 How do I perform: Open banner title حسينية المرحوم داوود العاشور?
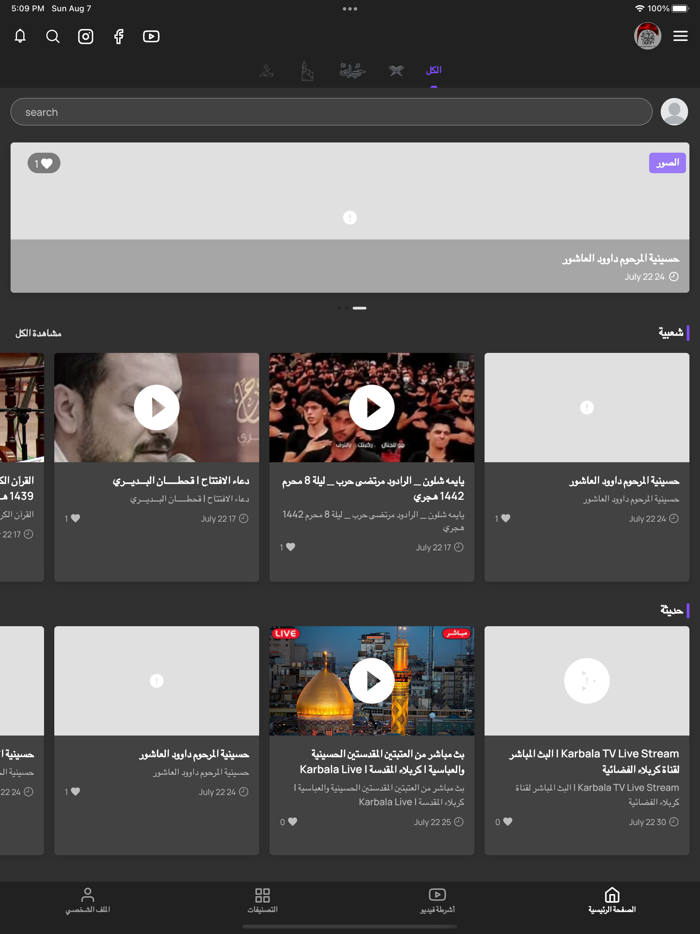[621, 259]
